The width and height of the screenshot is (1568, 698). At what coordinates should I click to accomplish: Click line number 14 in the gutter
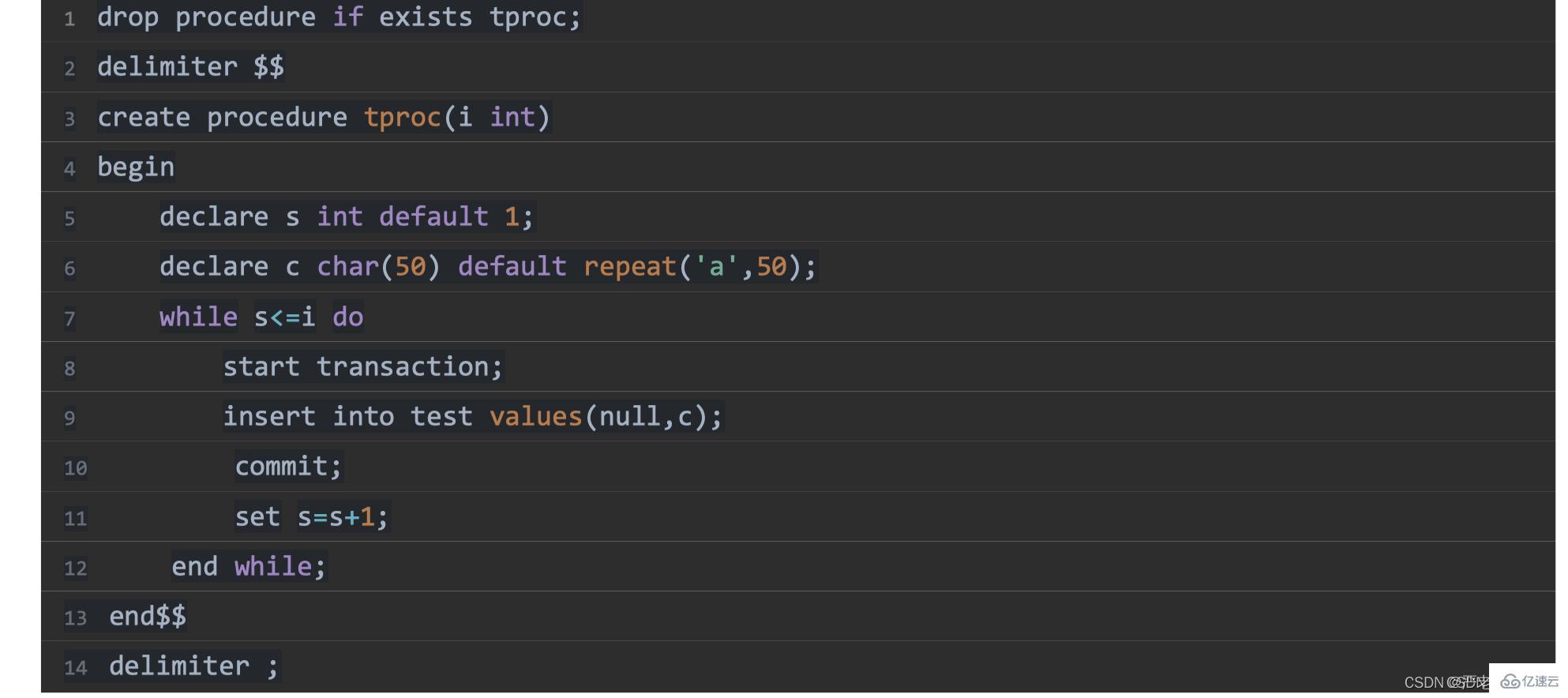point(76,668)
